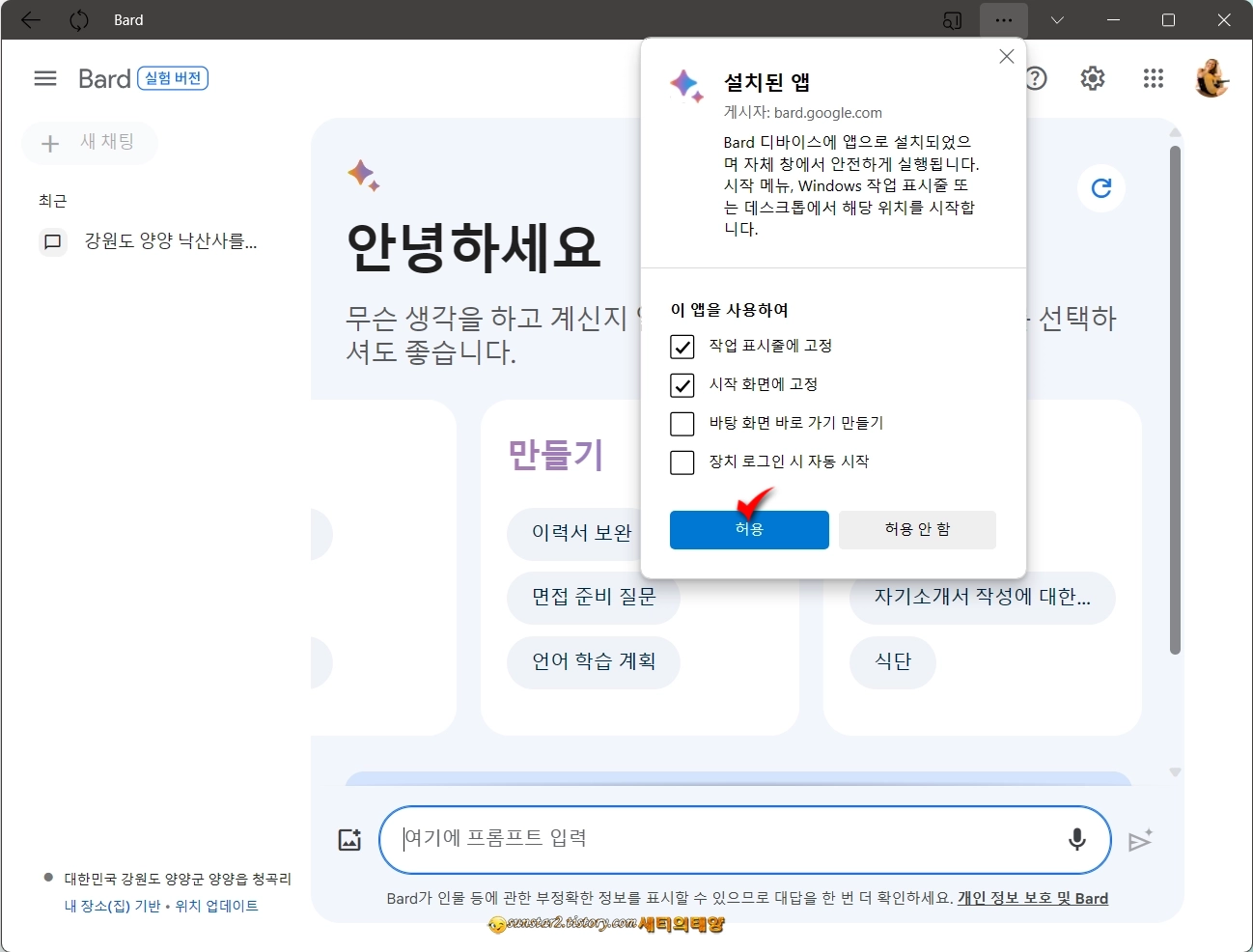This screenshot has height=952, width=1253.
Task: Click the back arrow in title bar
Action: (x=31, y=19)
